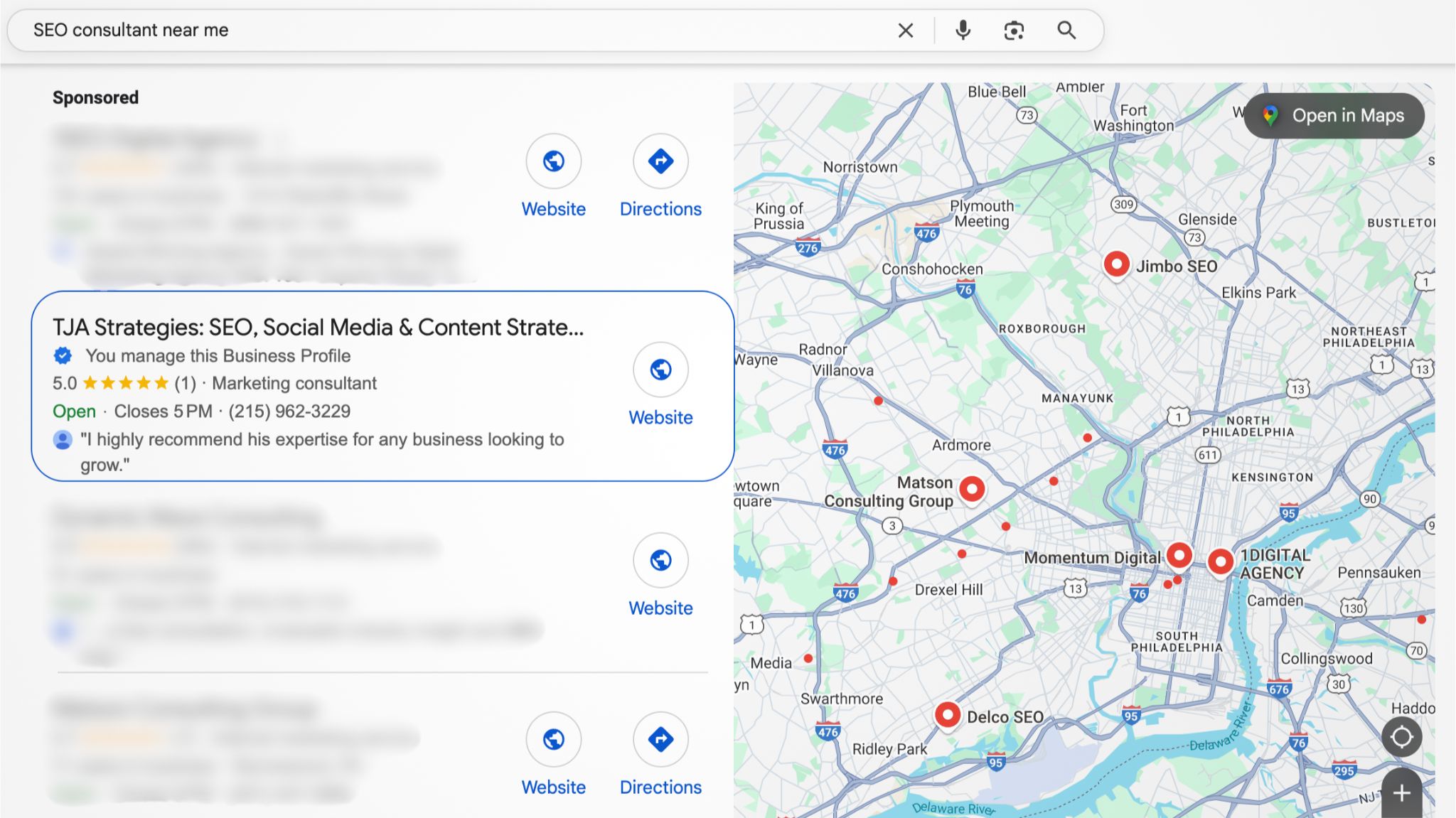Open website icon of bottom listing

pyautogui.click(x=553, y=740)
